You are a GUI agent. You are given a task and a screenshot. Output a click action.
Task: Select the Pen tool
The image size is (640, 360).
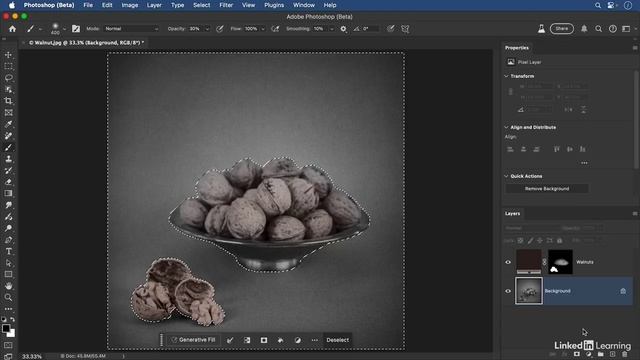click(x=8, y=240)
